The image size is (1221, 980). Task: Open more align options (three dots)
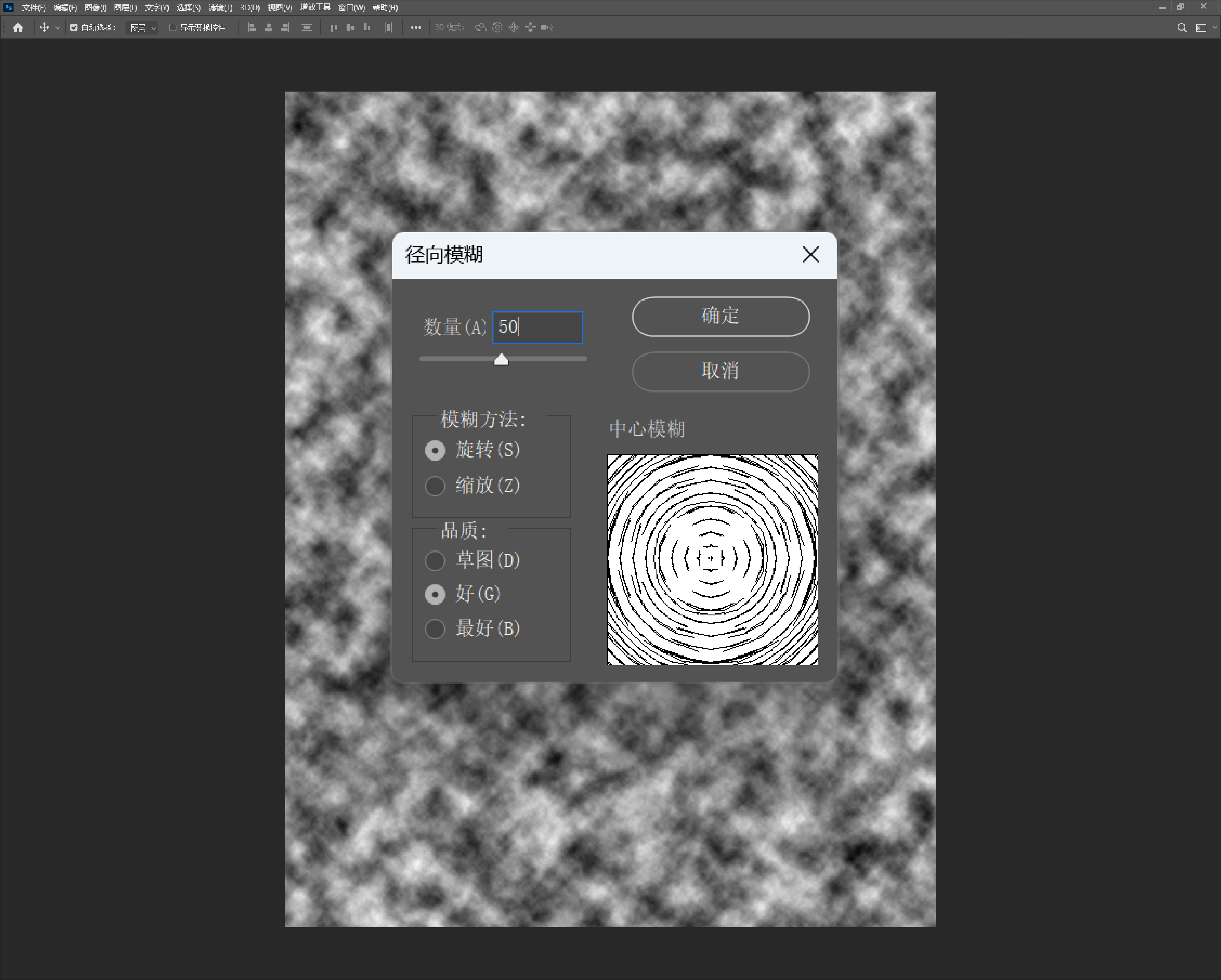[x=416, y=27]
